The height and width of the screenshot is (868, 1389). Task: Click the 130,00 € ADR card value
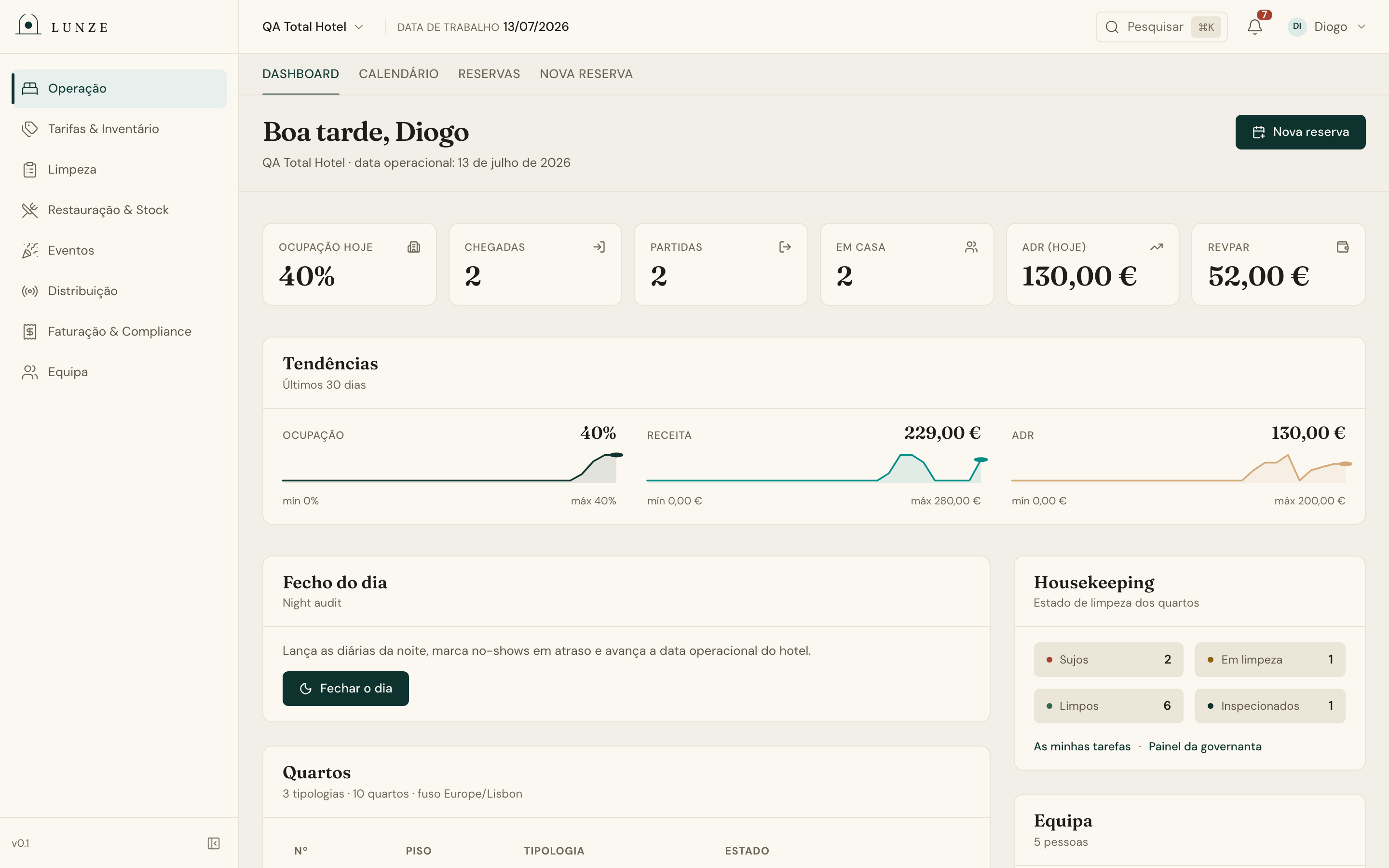(1079, 276)
